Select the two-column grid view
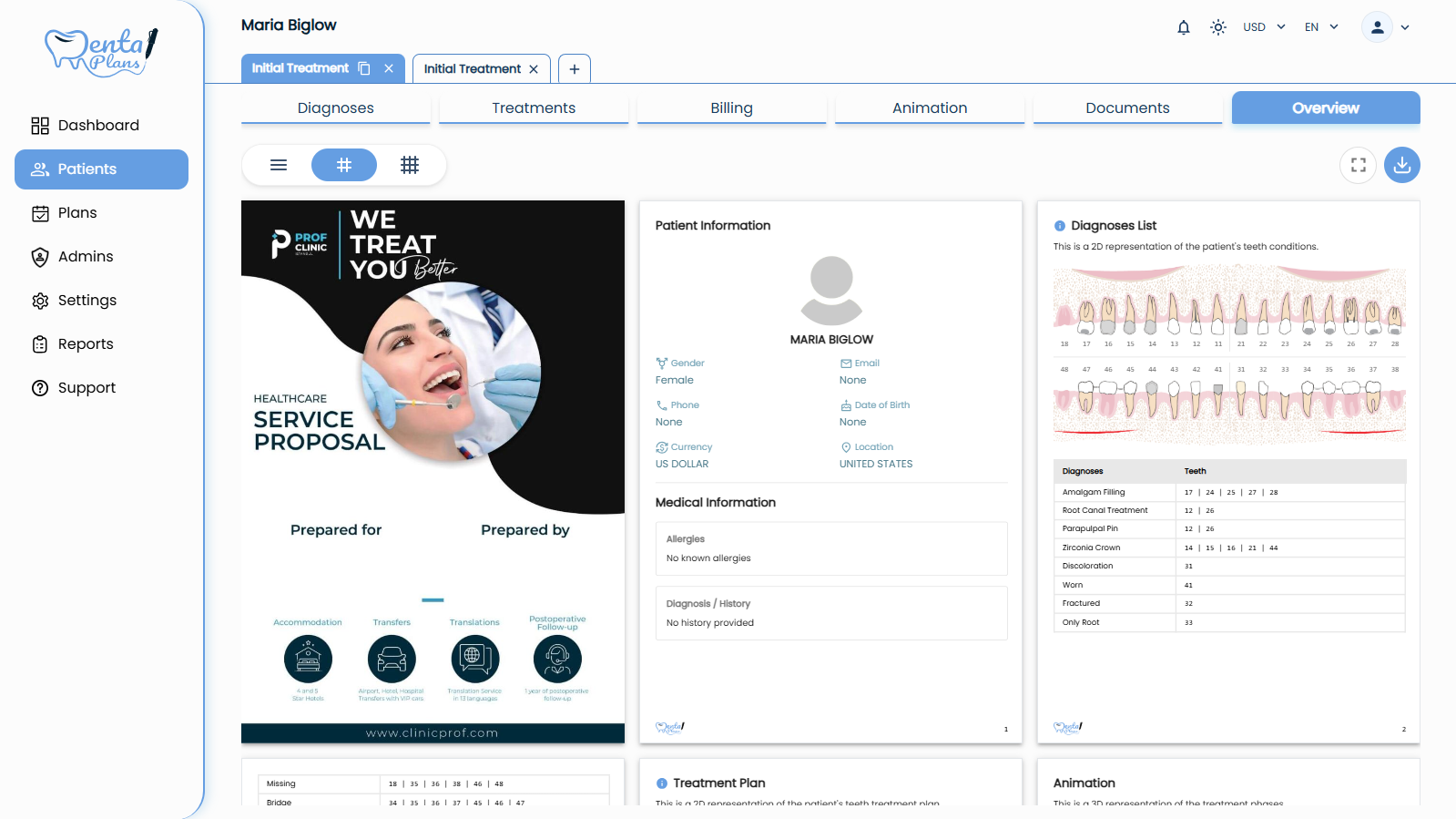This screenshot has width=1456, height=819. coord(344,165)
